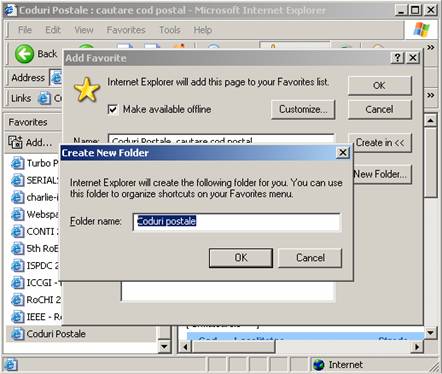The width and height of the screenshot is (442, 374).
Task: Open the View menu
Action: pos(84,30)
